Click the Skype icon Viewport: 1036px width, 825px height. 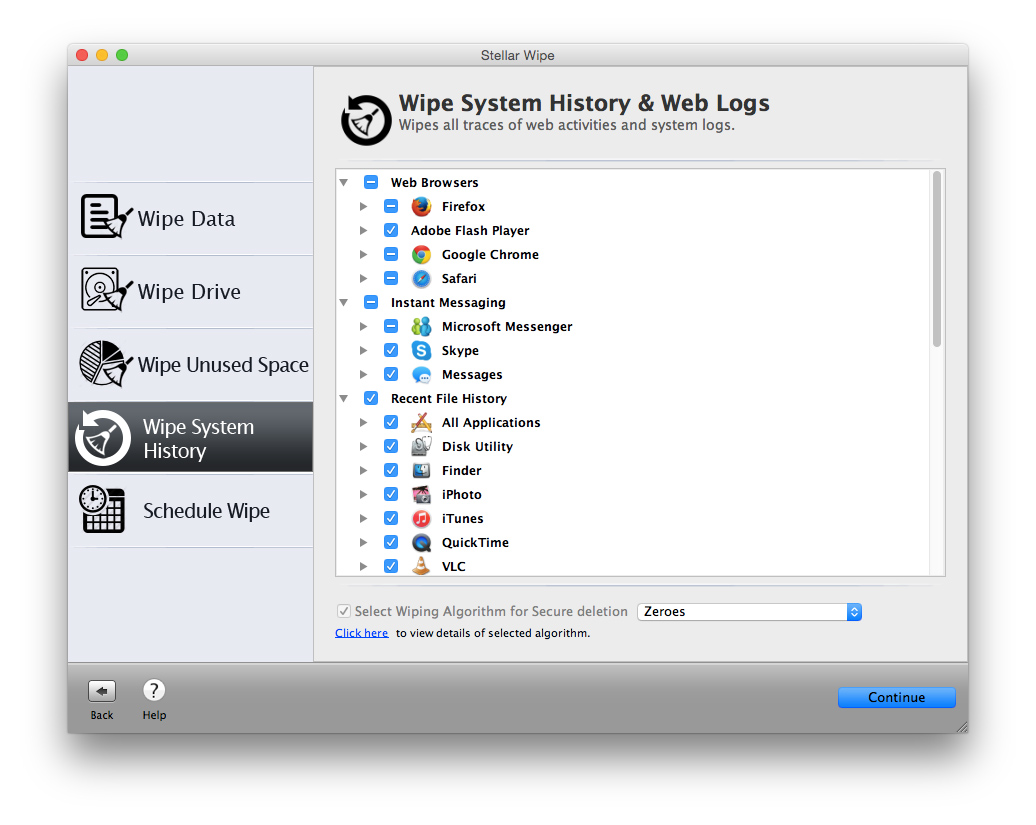point(421,351)
